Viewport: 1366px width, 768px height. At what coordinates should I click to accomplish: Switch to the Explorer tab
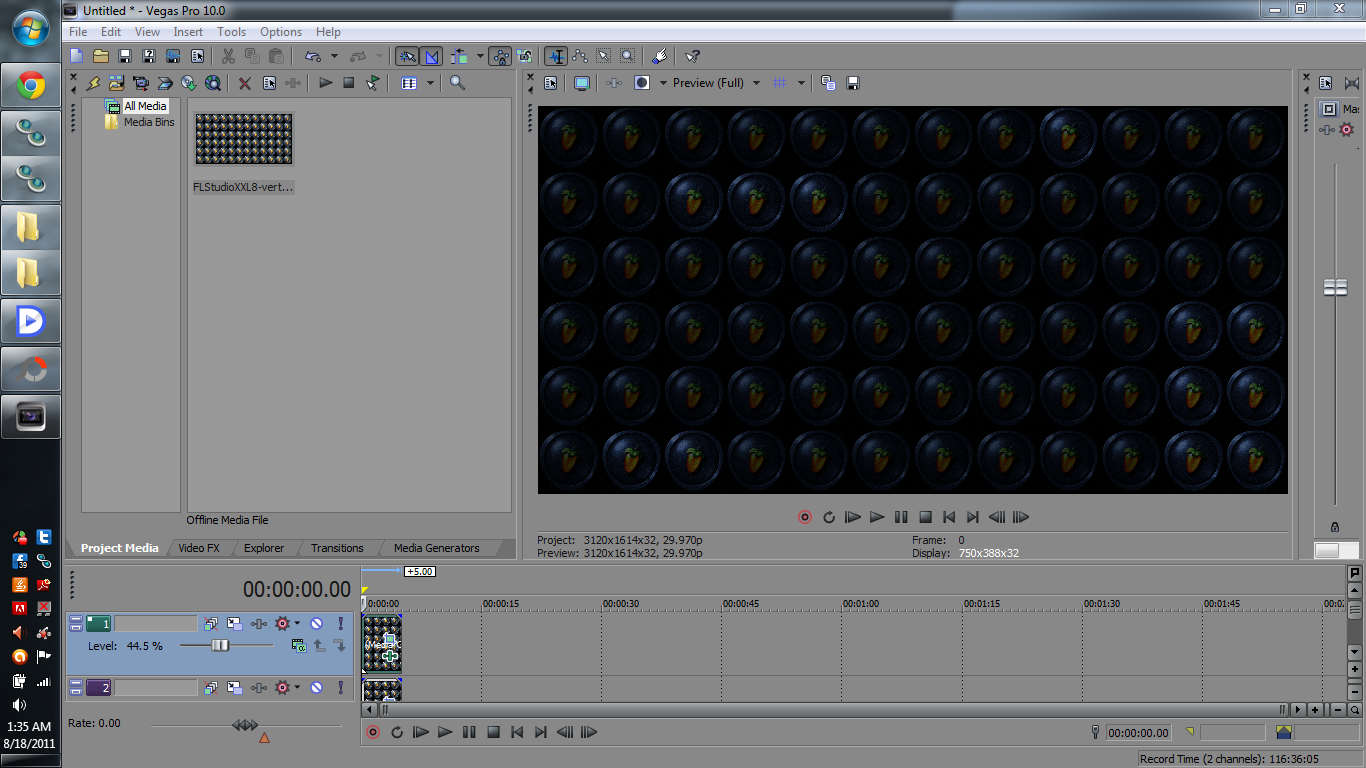(264, 548)
